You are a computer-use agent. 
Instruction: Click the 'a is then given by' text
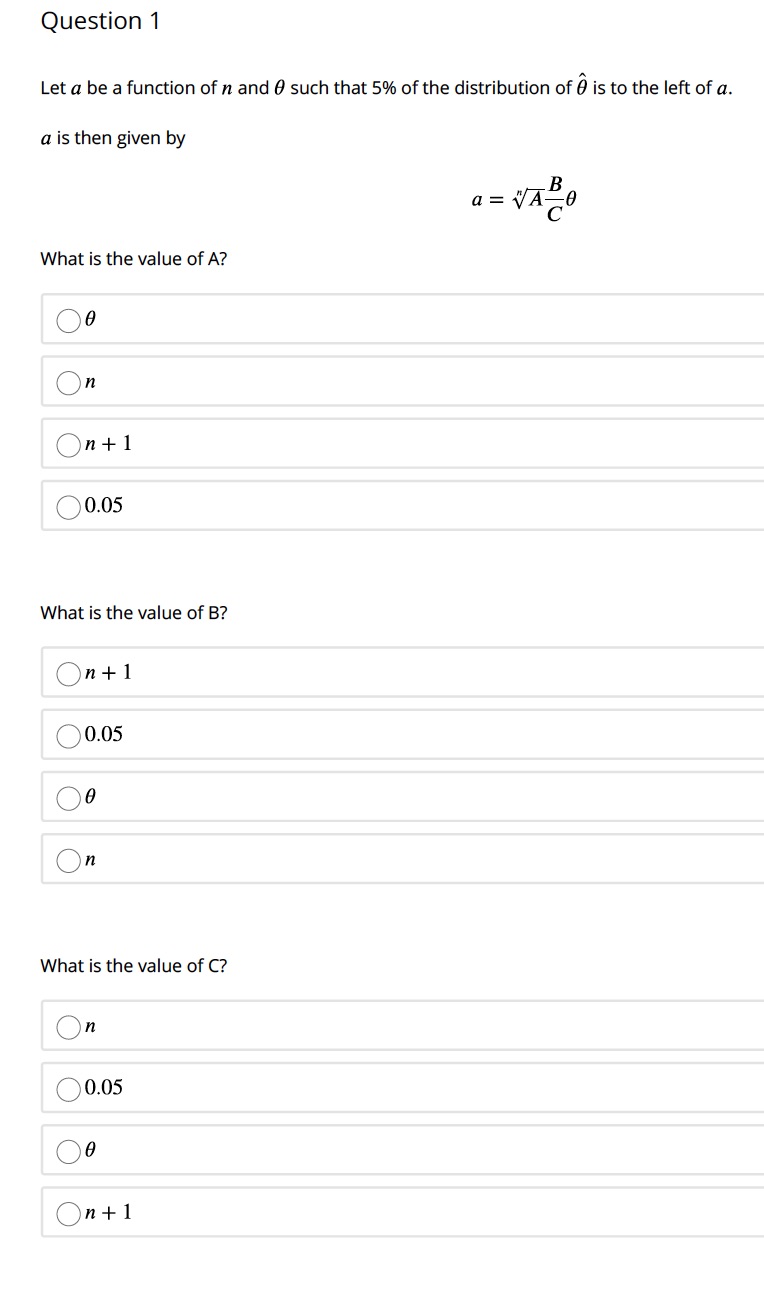[112, 138]
